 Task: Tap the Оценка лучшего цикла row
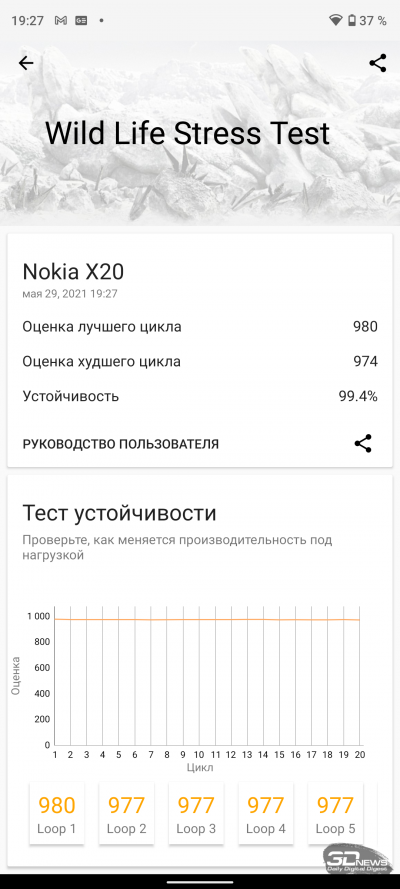(200, 327)
